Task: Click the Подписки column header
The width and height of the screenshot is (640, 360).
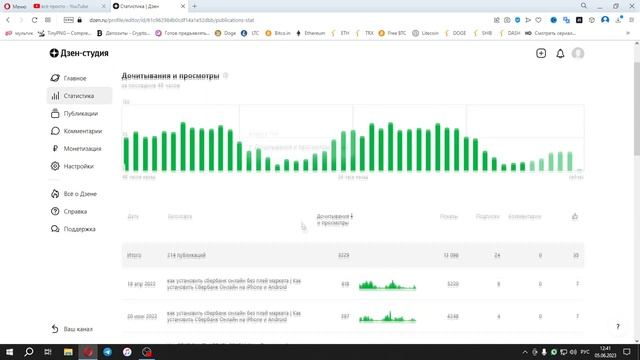Action: click(x=488, y=216)
